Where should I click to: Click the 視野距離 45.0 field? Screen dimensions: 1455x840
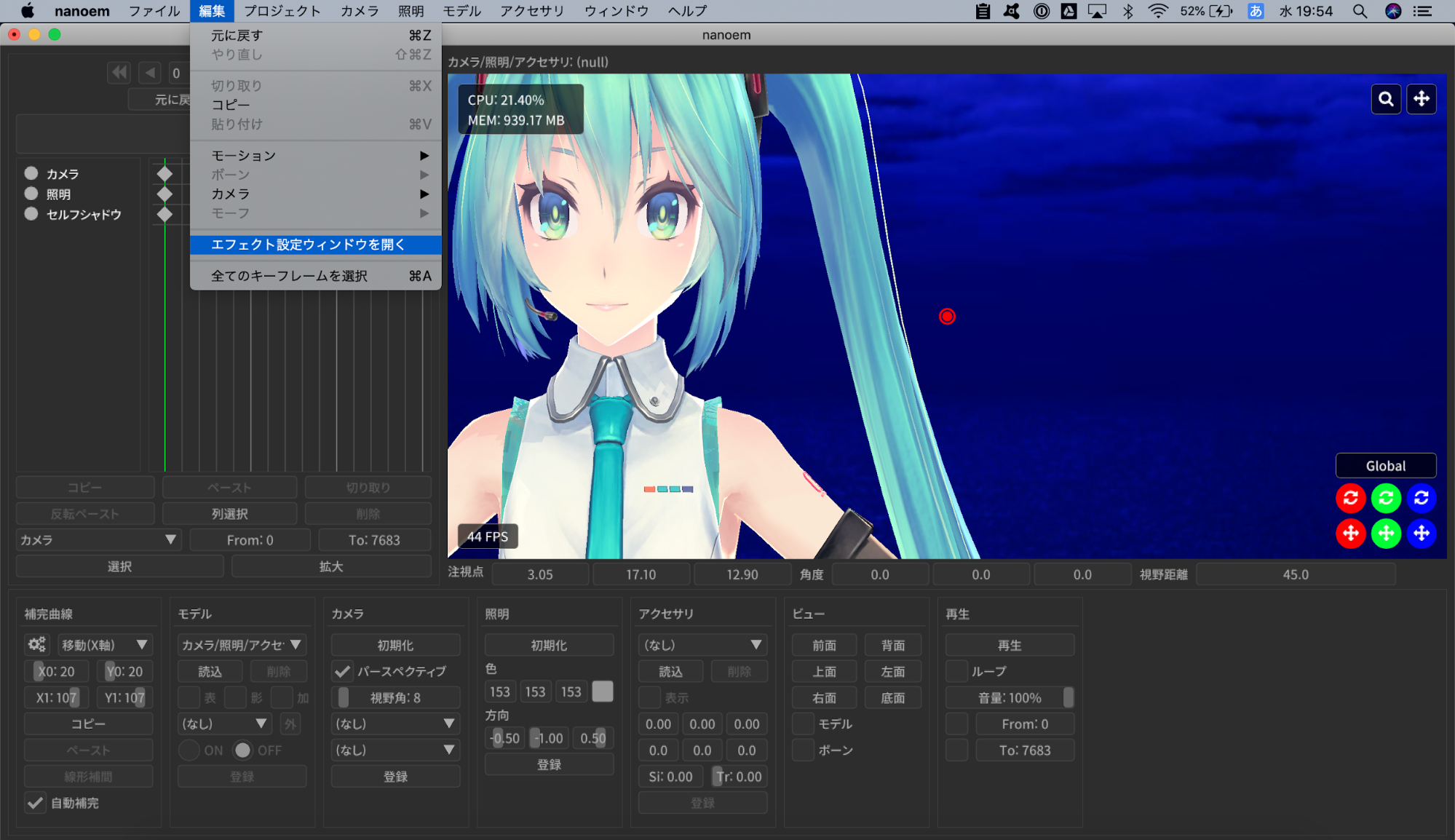tap(1296, 574)
